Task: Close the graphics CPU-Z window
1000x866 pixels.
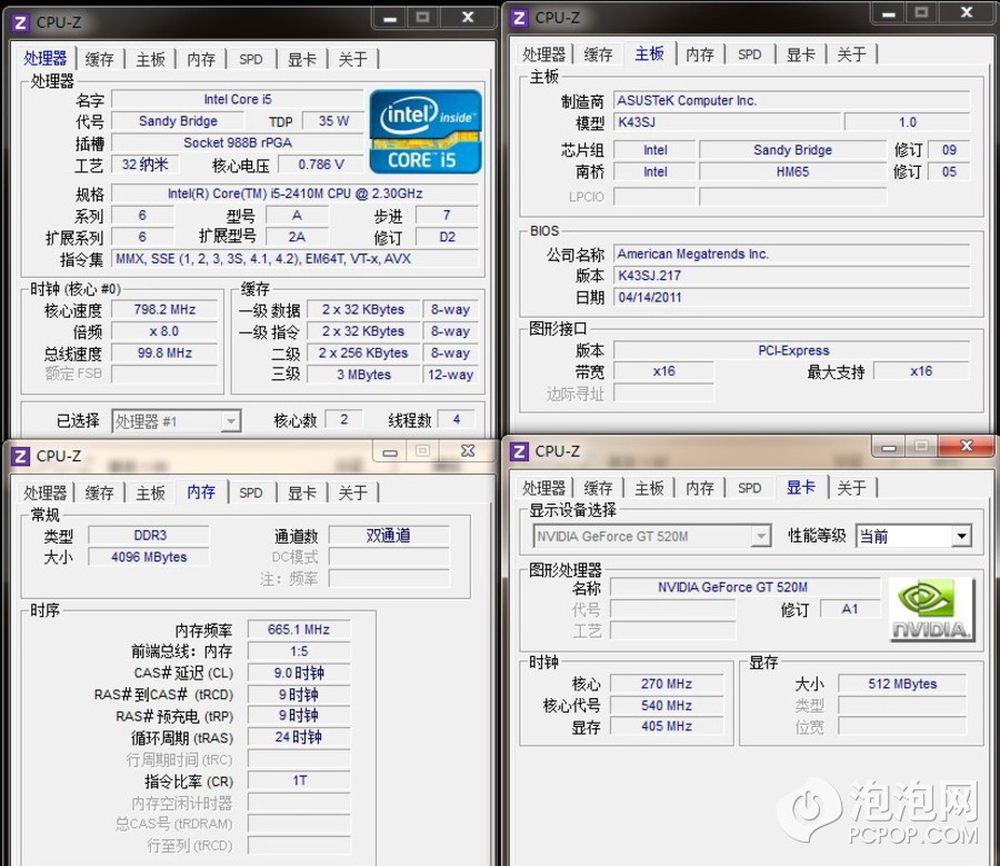Action: [967, 446]
